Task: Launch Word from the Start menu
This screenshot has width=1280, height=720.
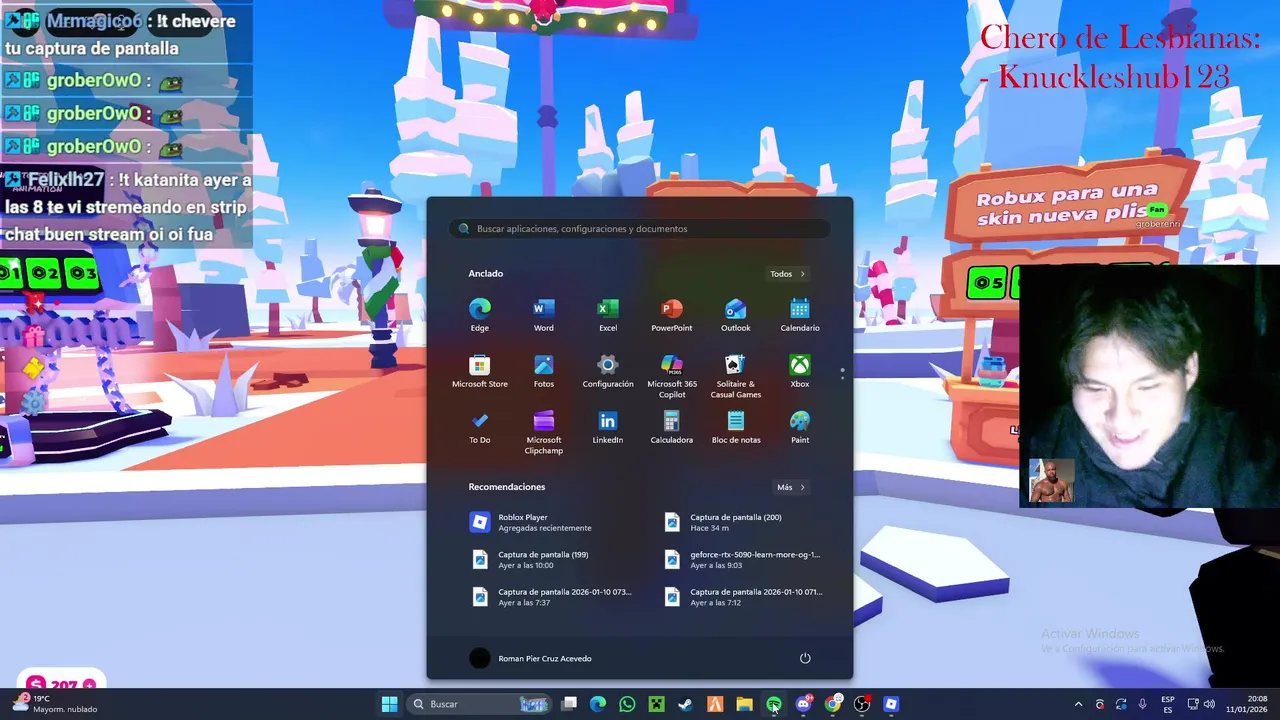Action: pos(543,314)
